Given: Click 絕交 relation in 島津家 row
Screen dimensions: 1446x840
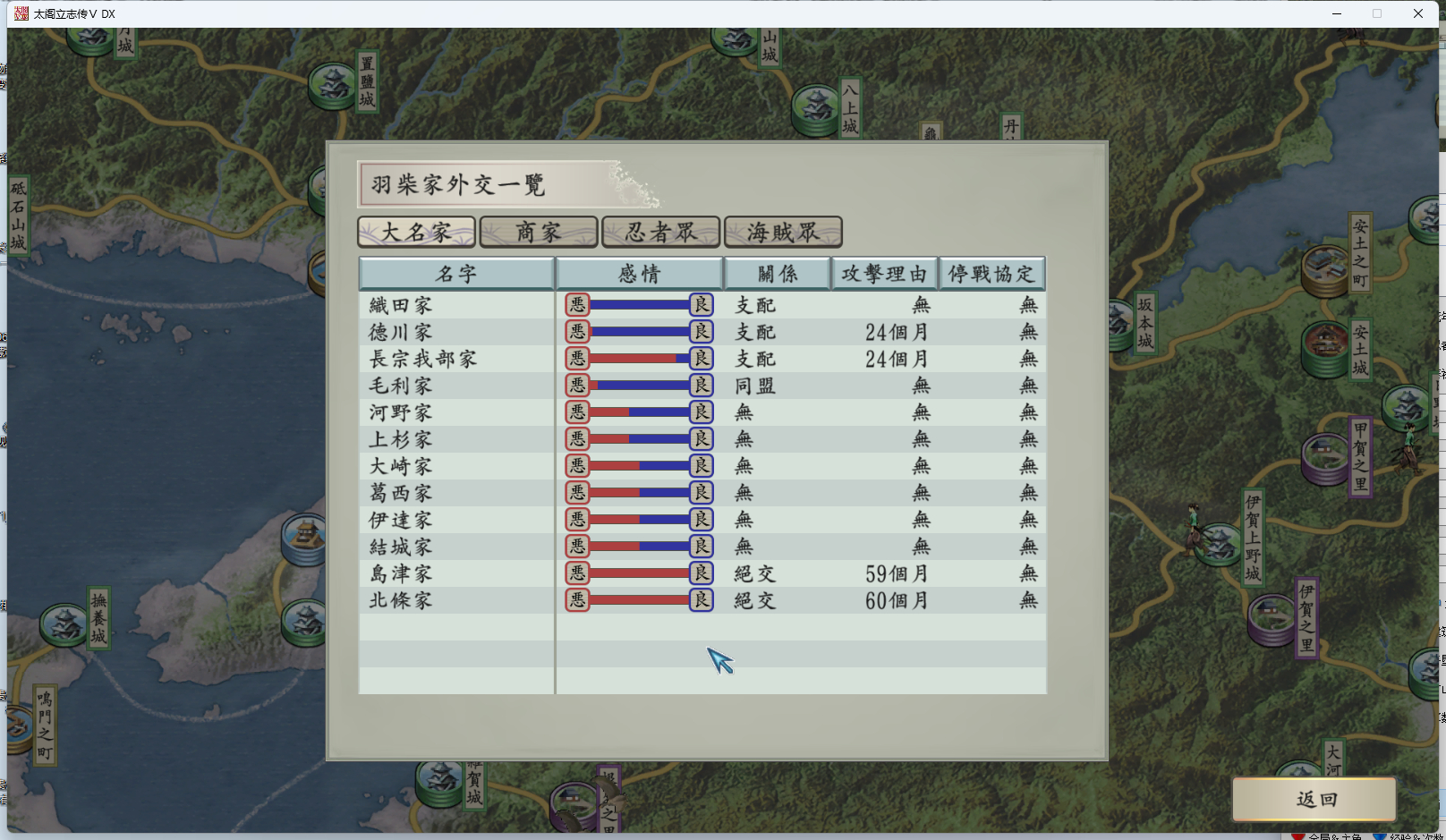Looking at the screenshot, I should pos(755,574).
